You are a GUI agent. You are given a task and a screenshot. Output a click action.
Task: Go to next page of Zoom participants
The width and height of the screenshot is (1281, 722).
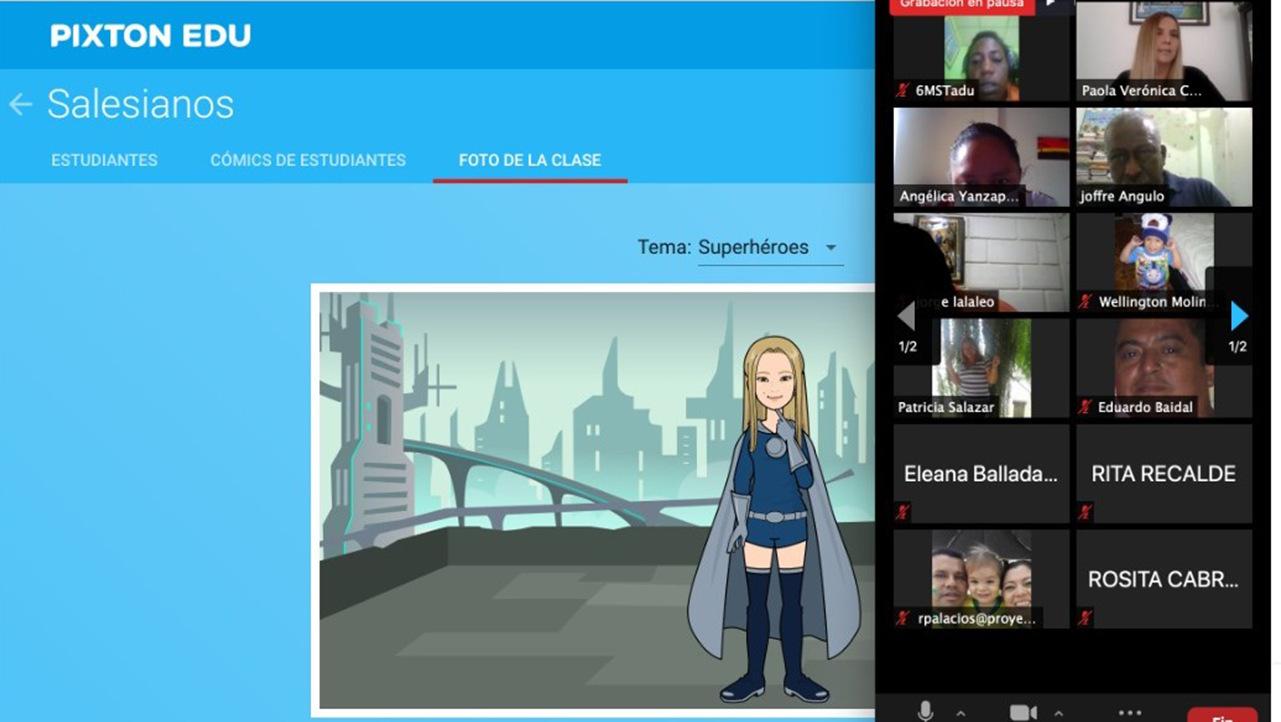1239,316
